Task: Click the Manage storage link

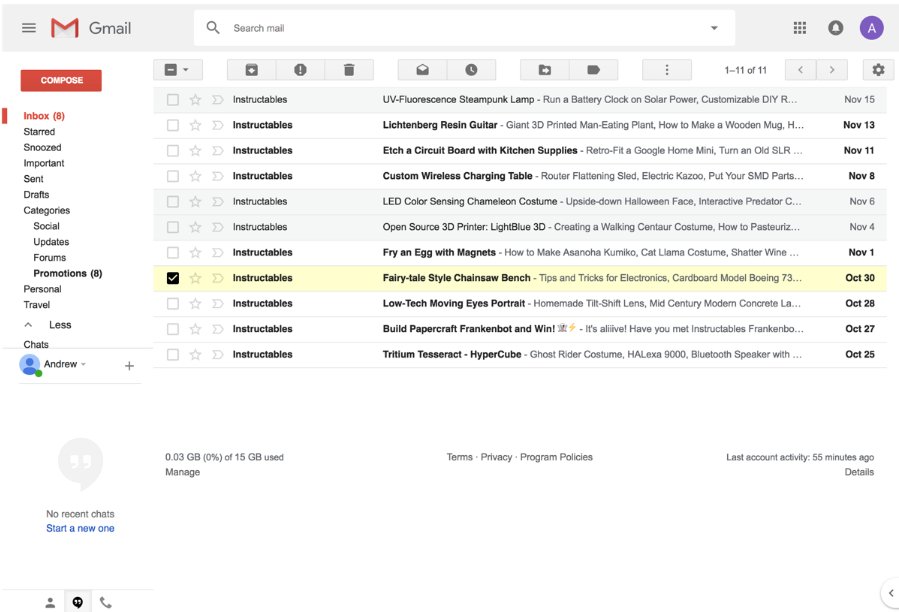Action: [x=182, y=472]
